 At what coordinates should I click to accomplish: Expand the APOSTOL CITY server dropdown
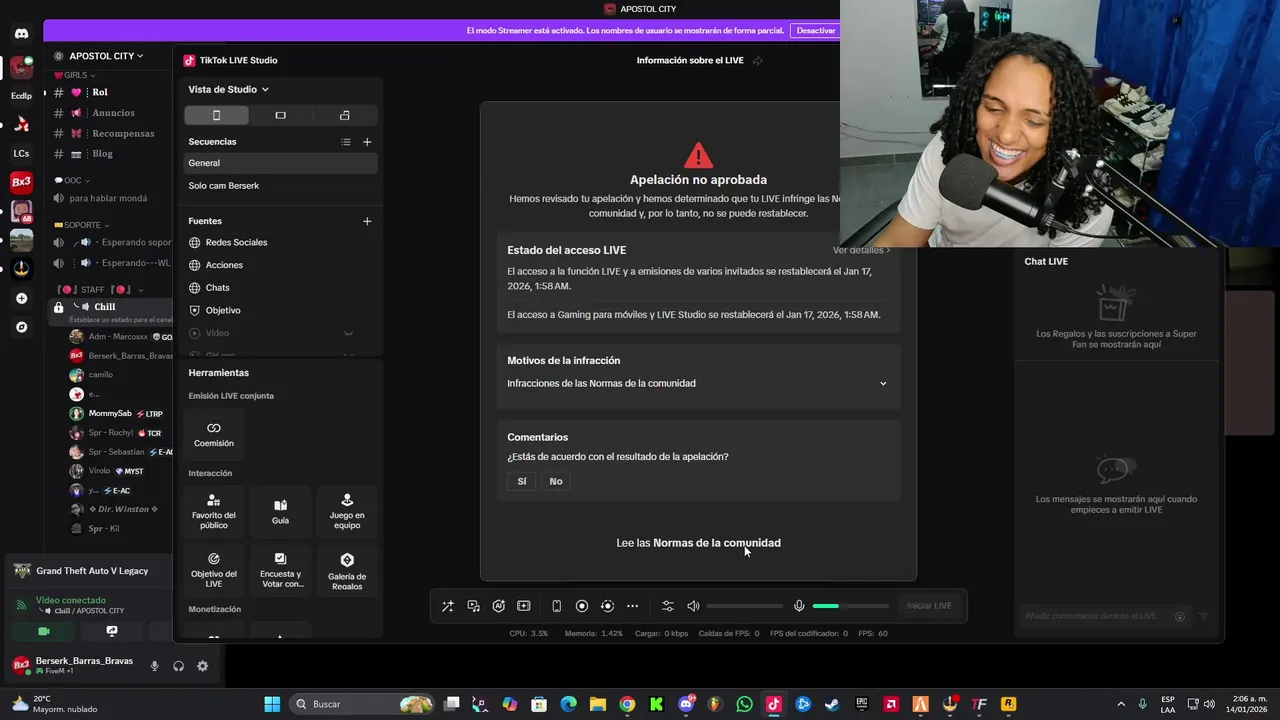107,56
